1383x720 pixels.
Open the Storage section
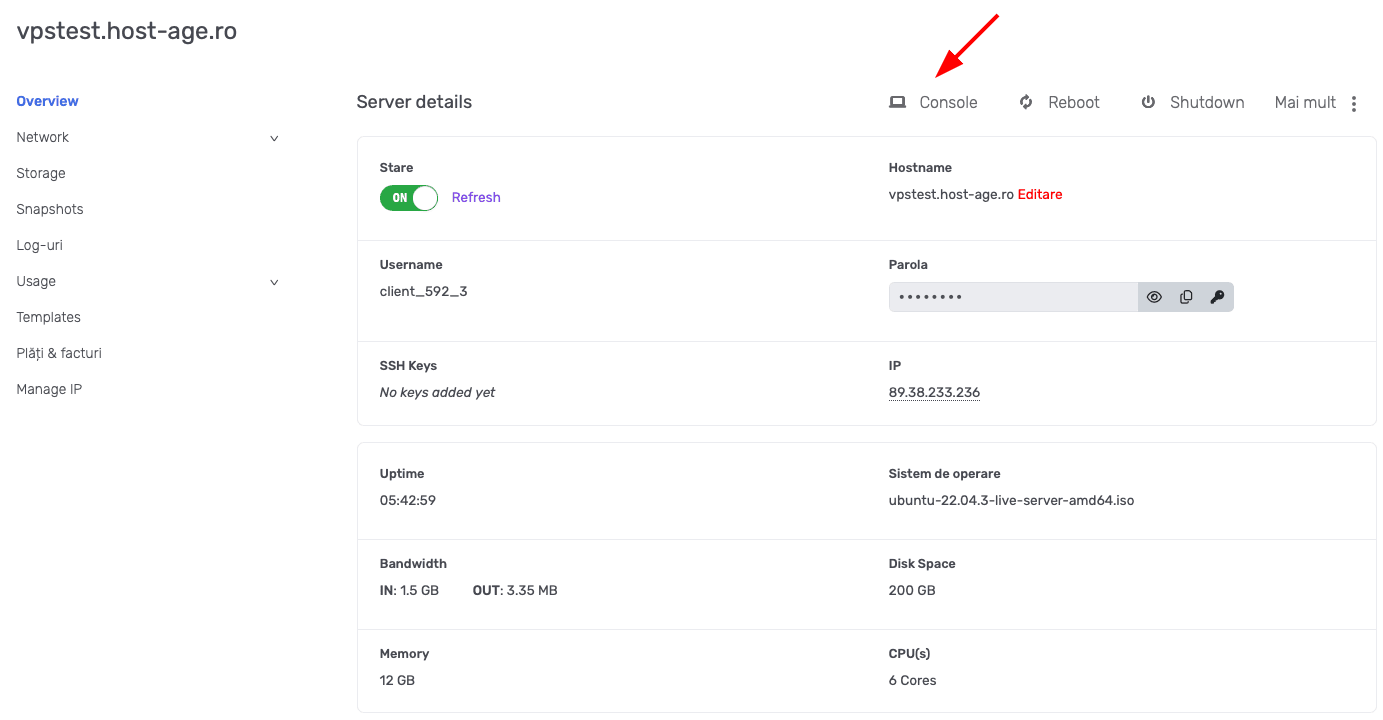41,173
